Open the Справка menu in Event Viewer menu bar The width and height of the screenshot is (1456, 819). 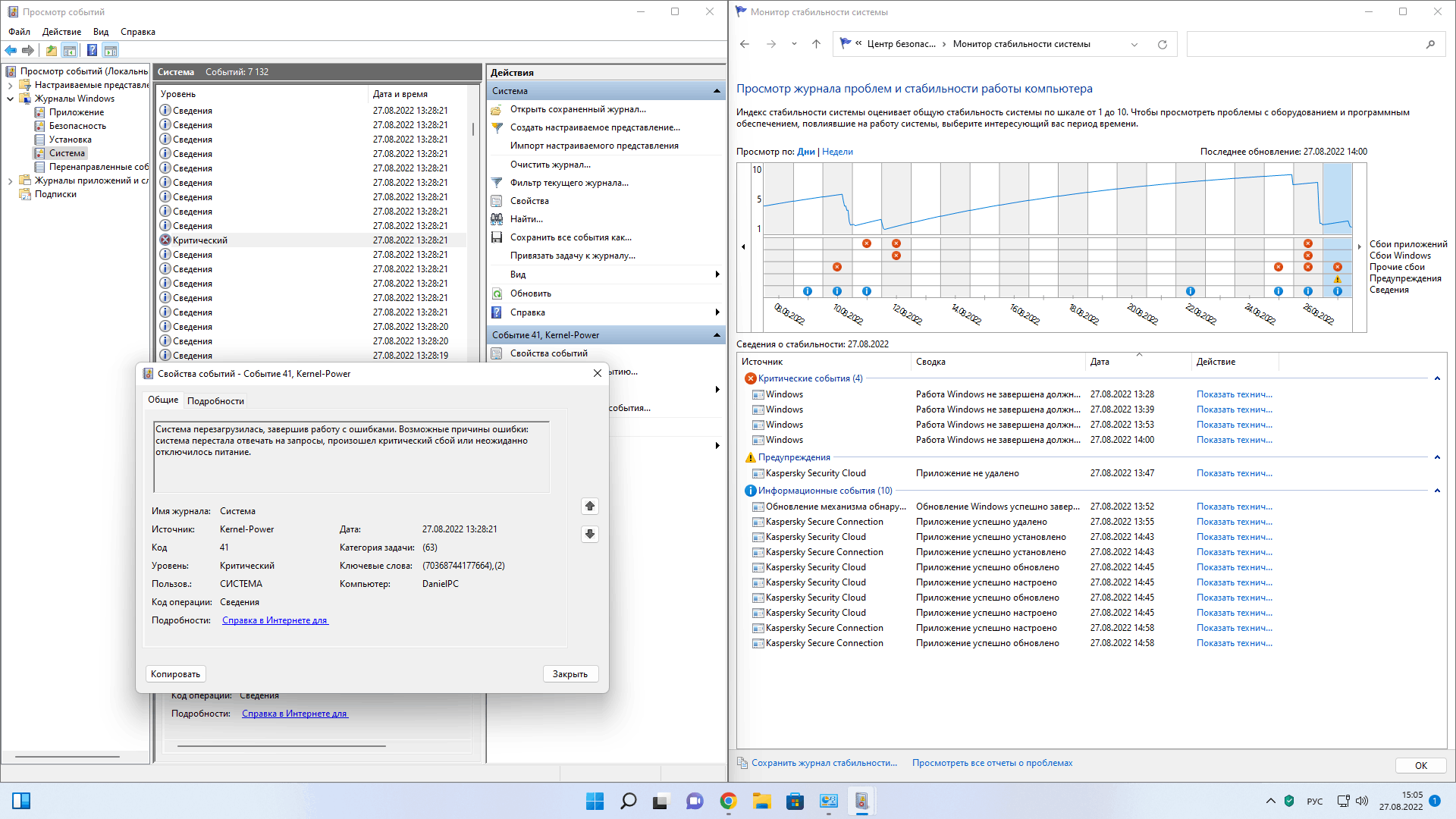tap(138, 32)
